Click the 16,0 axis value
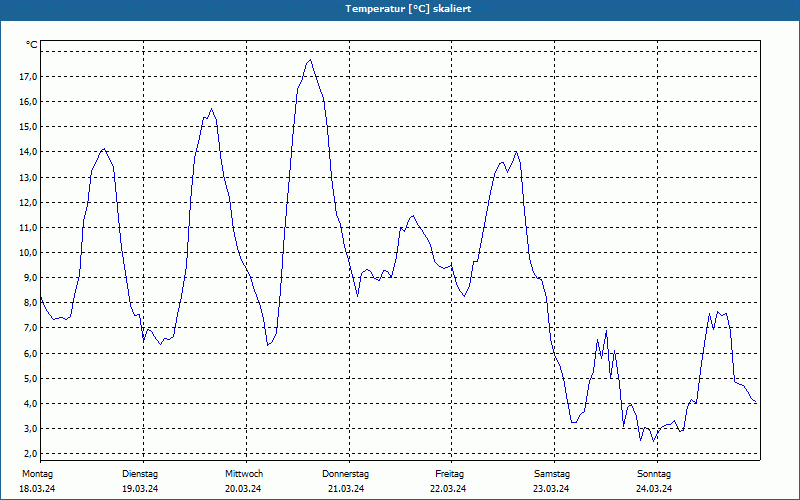The height and width of the screenshot is (500, 800). click(x=28, y=102)
